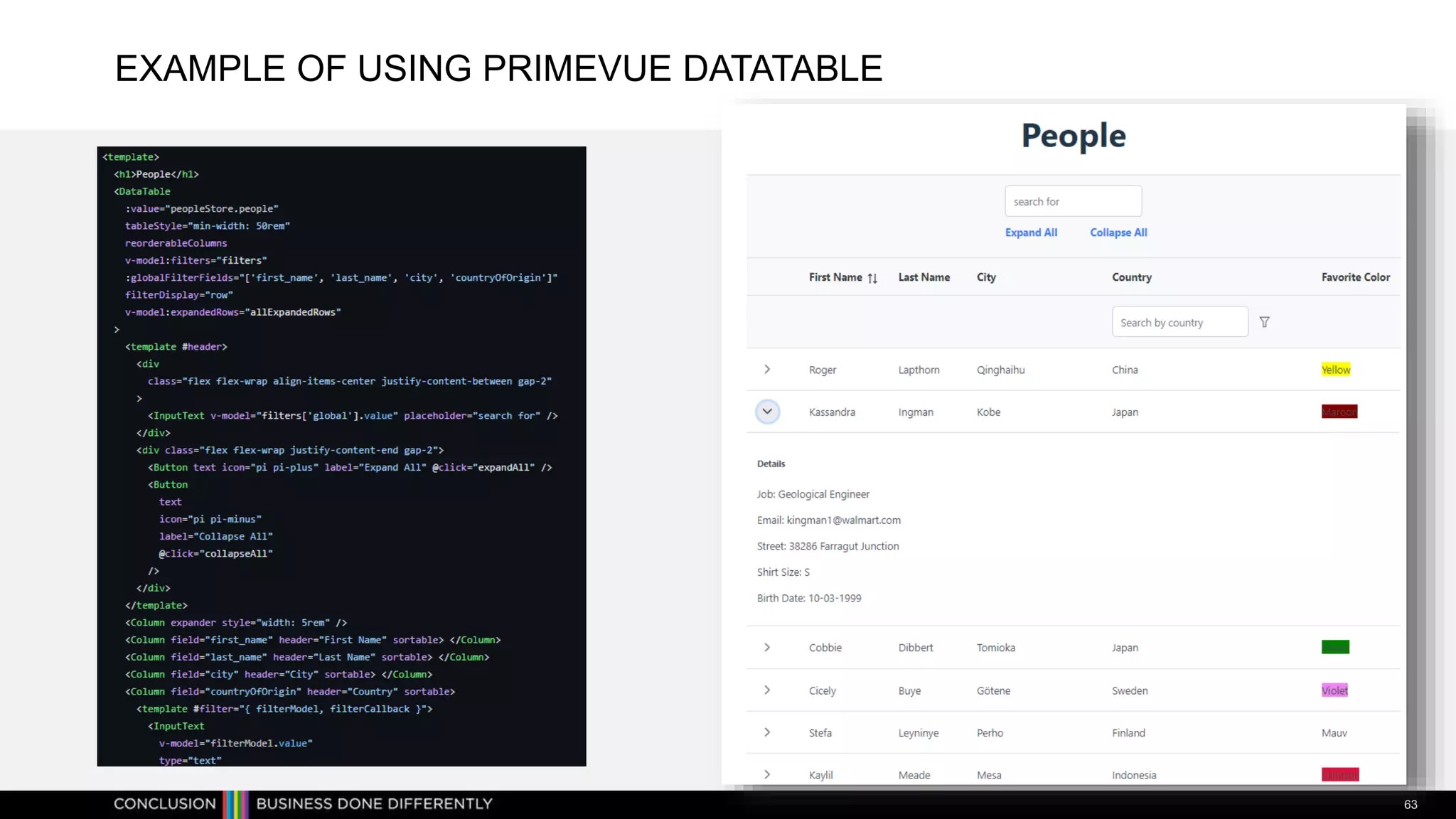Open the country filter funnel menu
This screenshot has width=1456, height=819.
[x=1264, y=322]
